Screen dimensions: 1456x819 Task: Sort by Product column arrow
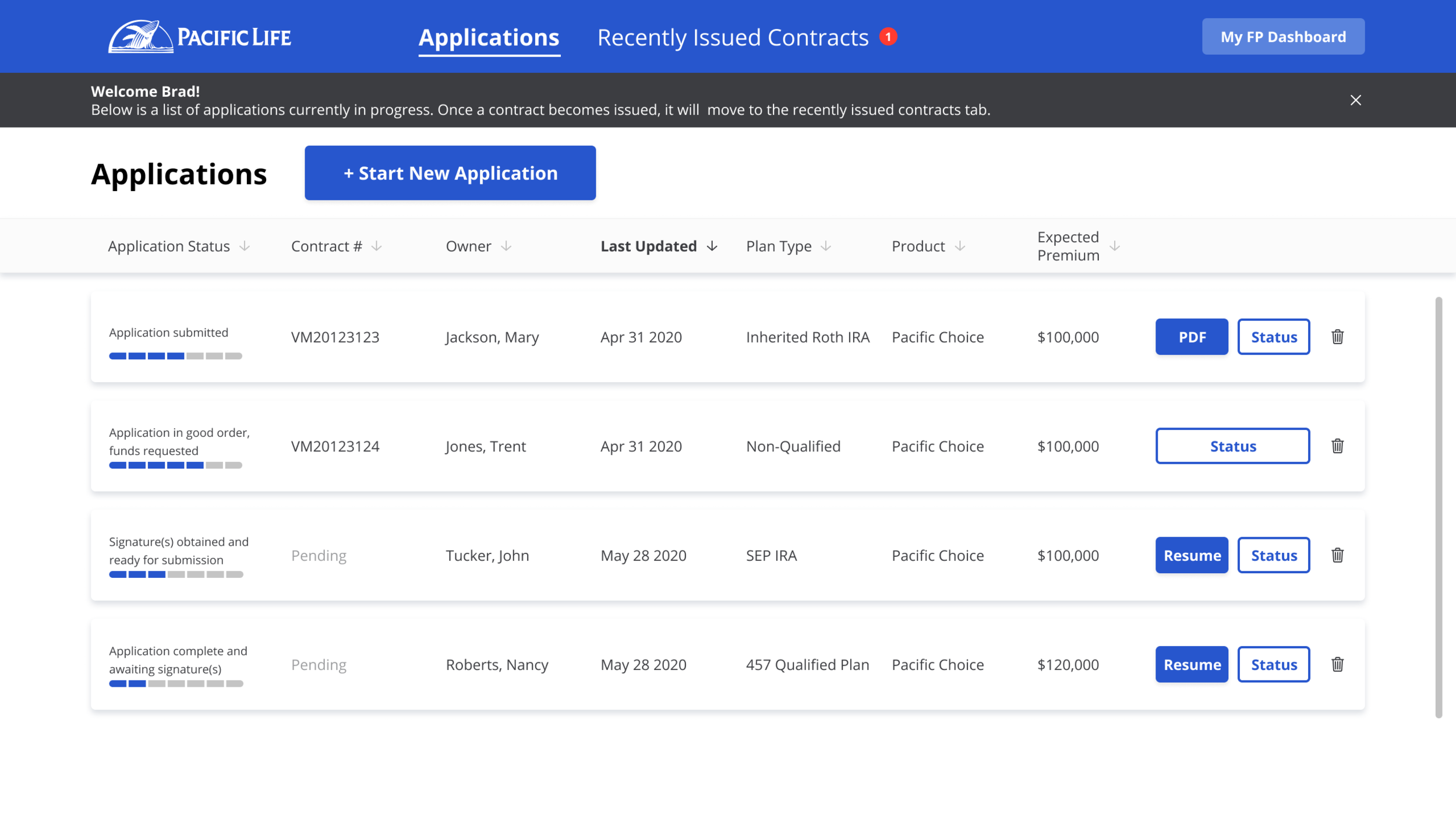[x=960, y=246]
